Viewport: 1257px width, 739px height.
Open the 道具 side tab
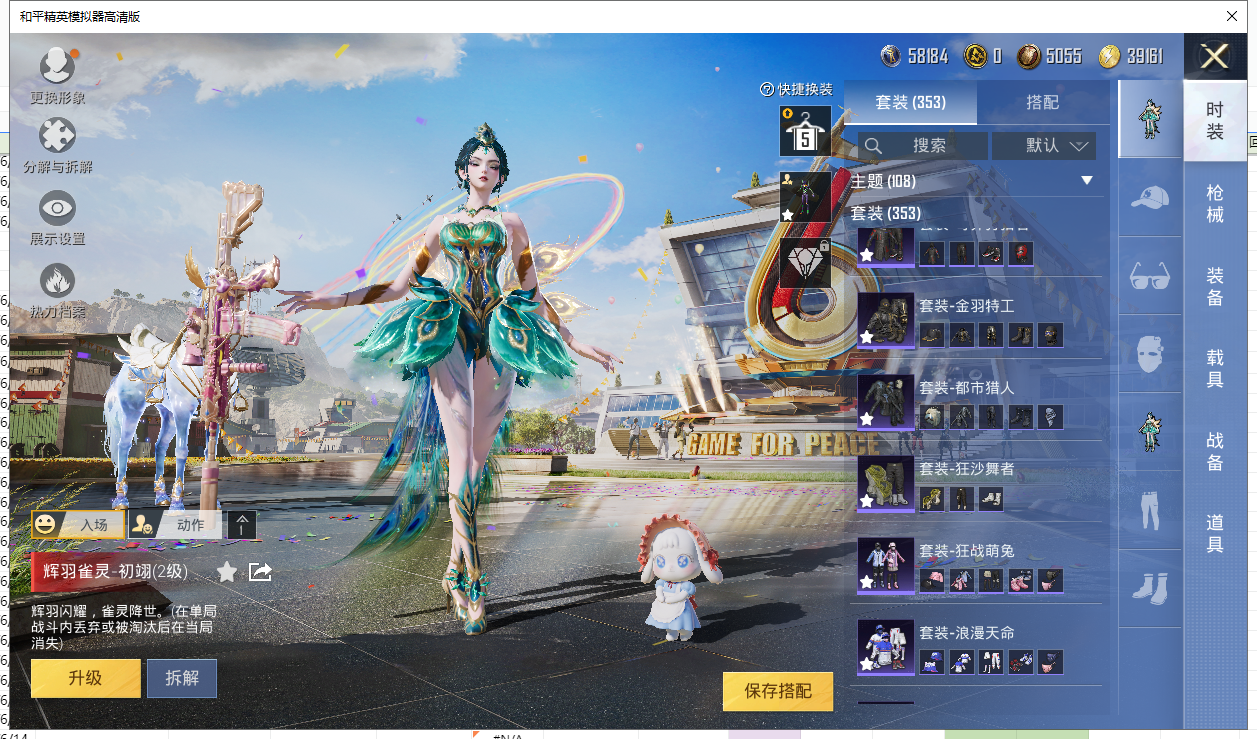click(x=1215, y=533)
